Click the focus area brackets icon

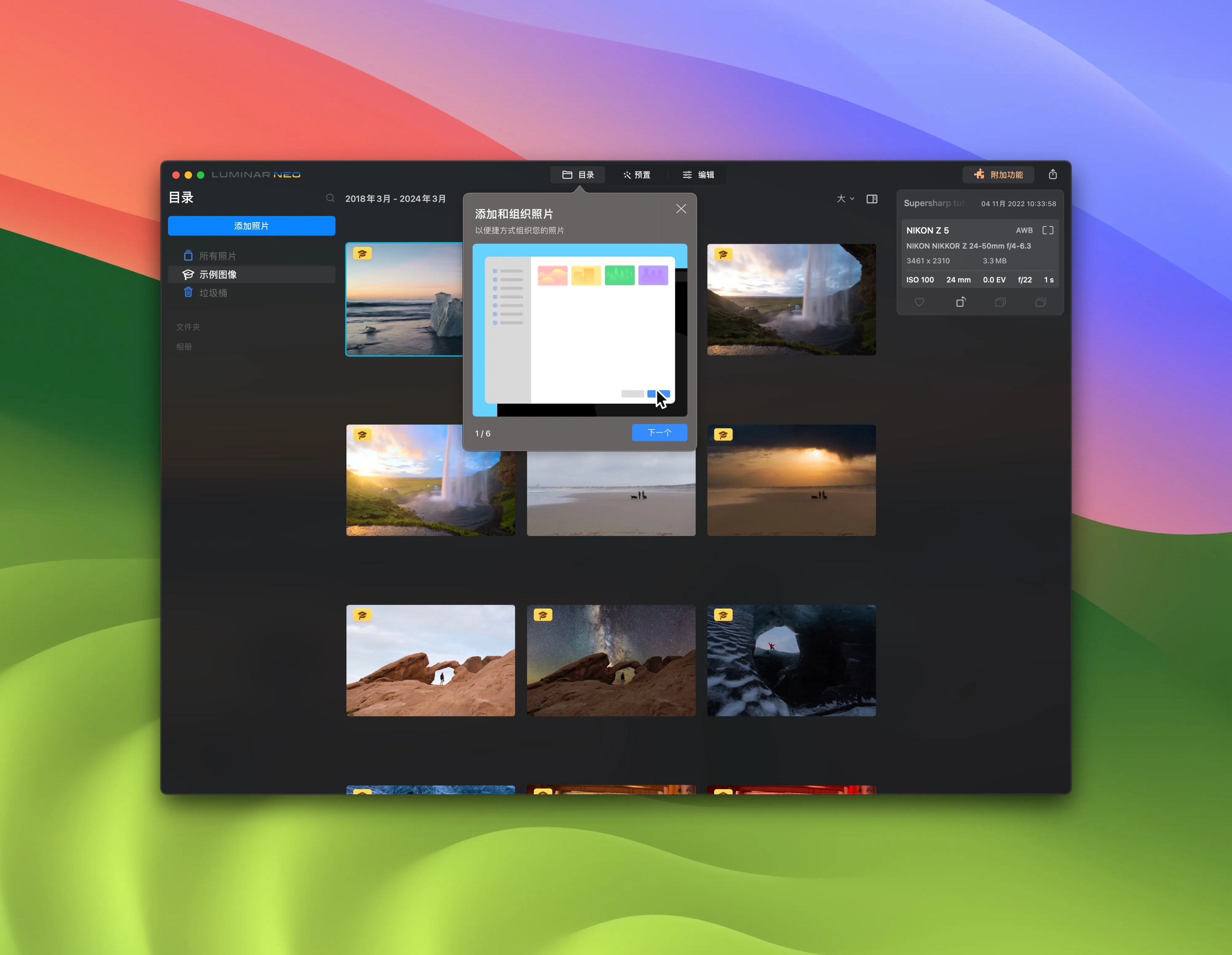(1047, 230)
